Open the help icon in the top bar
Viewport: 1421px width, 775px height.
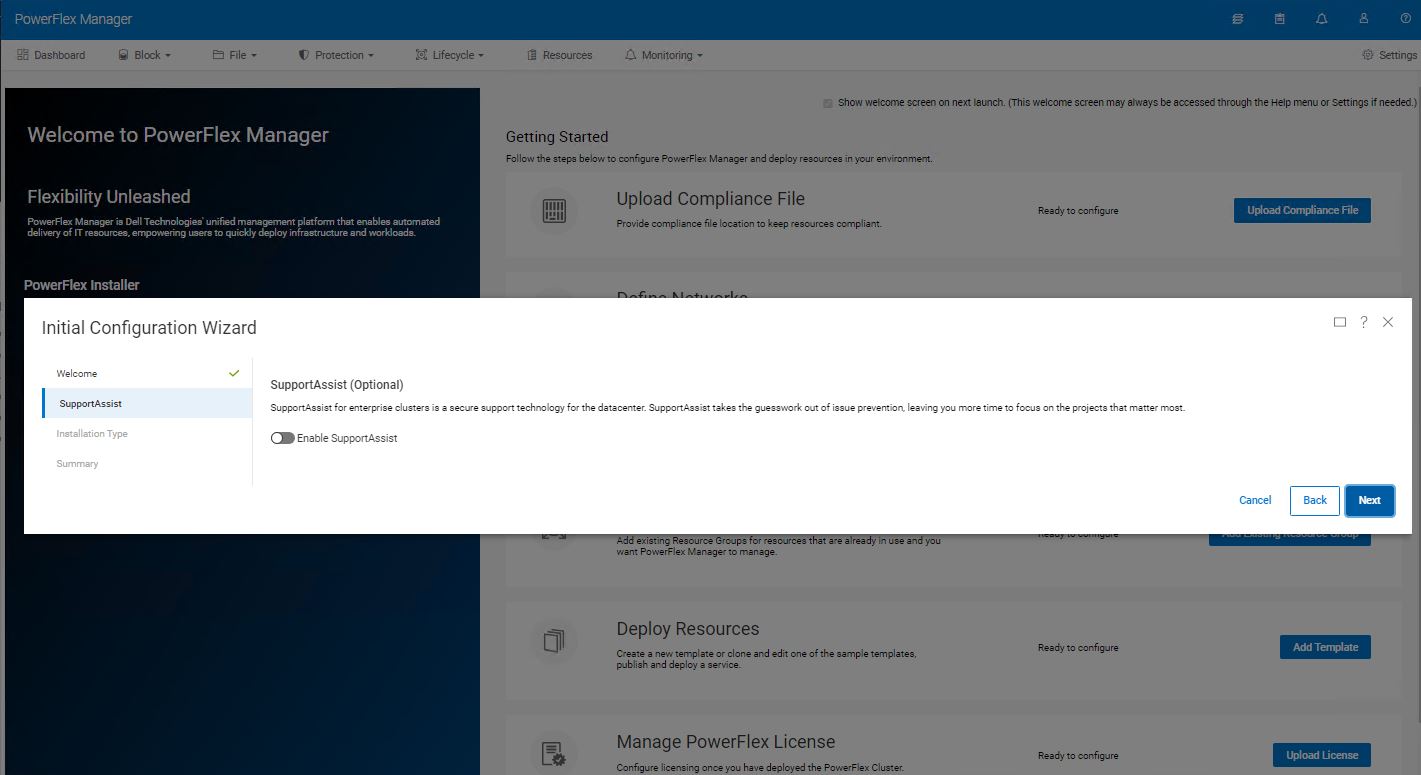(x=1405, y=18)
